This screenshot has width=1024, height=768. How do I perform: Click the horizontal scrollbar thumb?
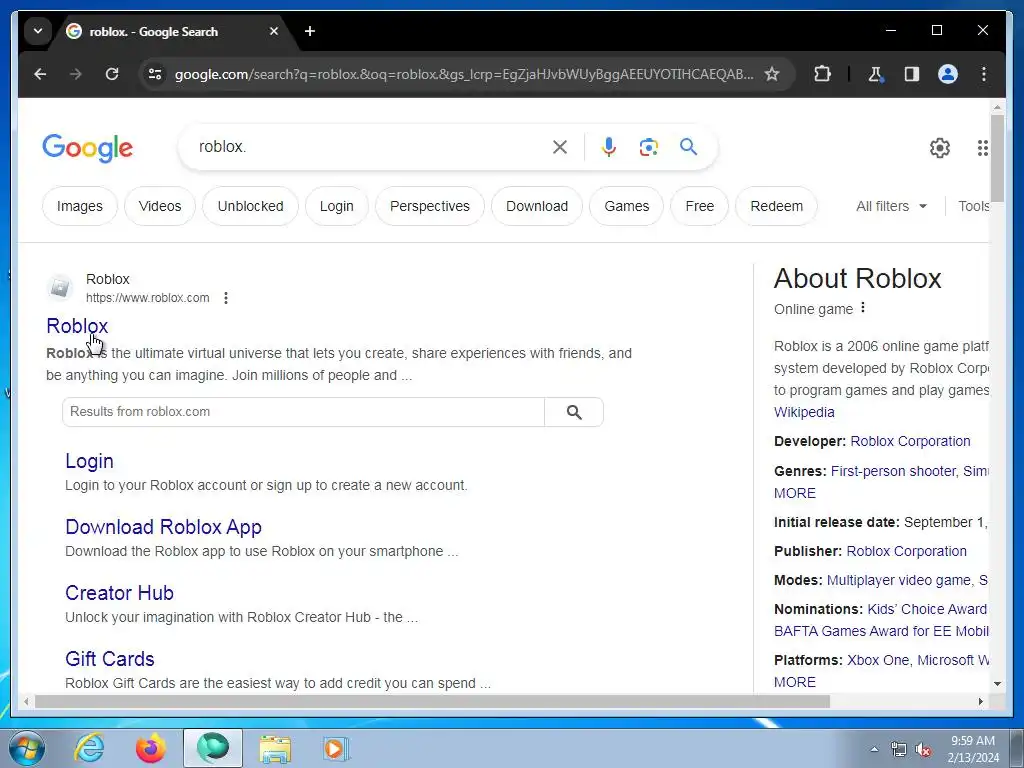(x=432, y=701)
